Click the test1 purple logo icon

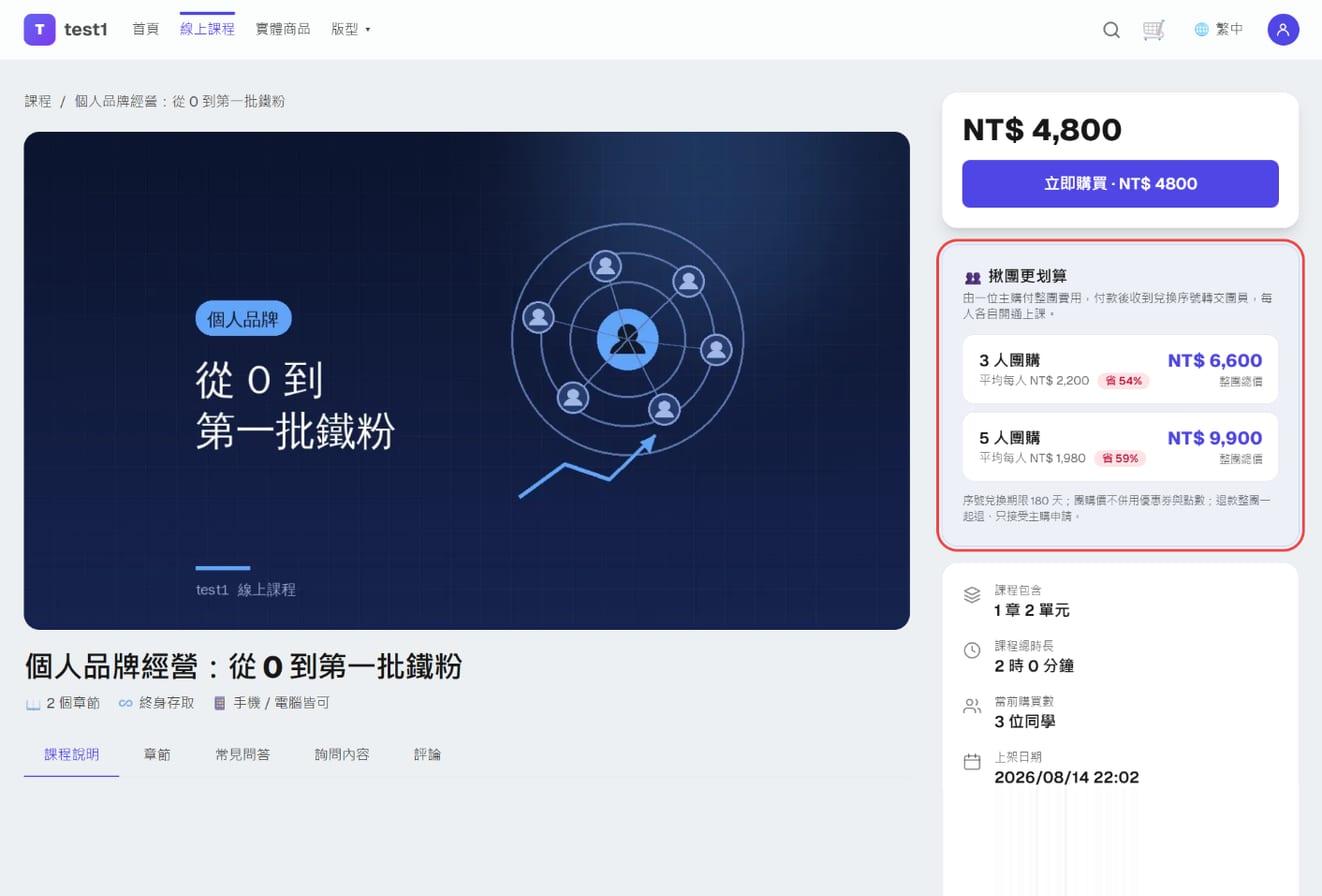coord(39,29)
